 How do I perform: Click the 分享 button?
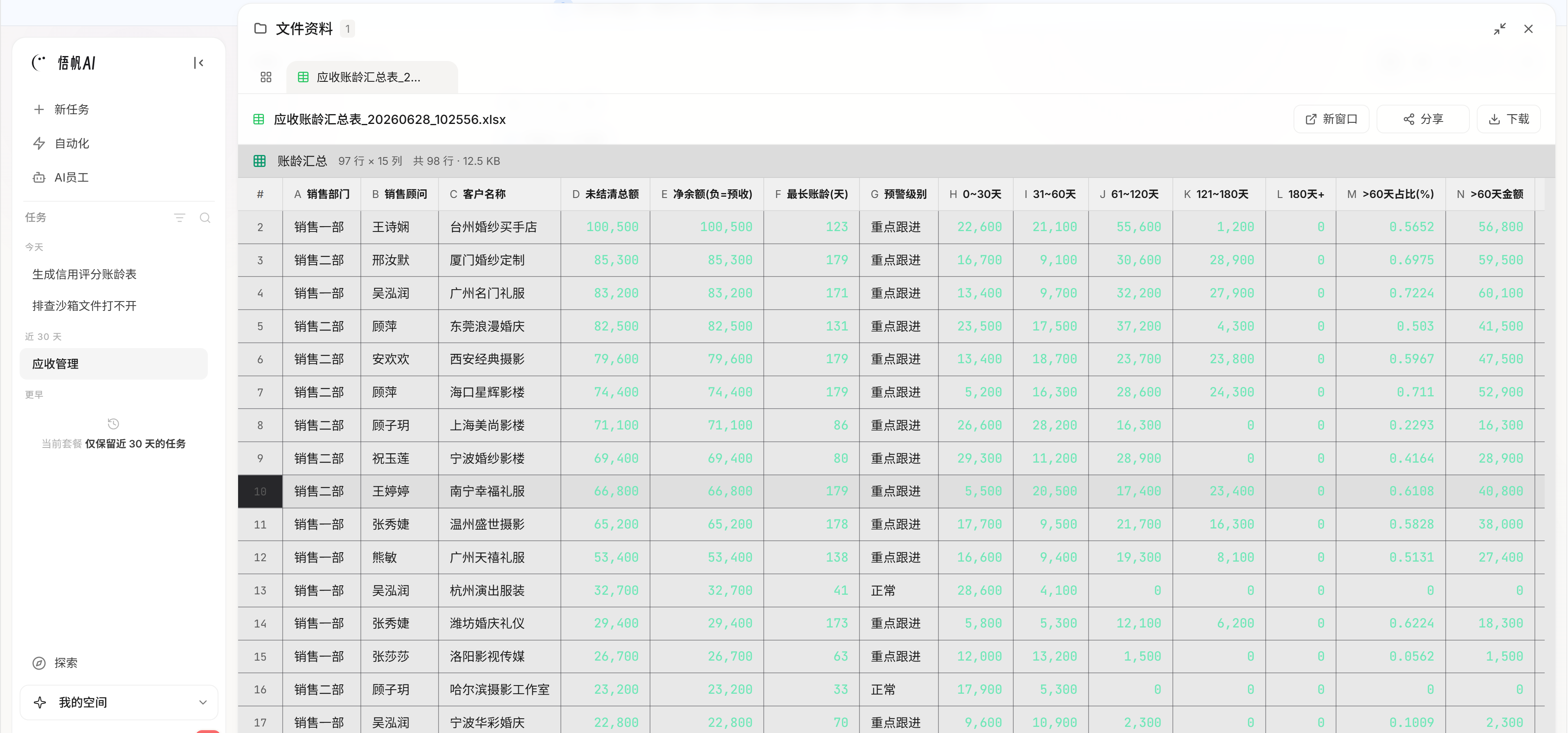[x=1422, y=119]
